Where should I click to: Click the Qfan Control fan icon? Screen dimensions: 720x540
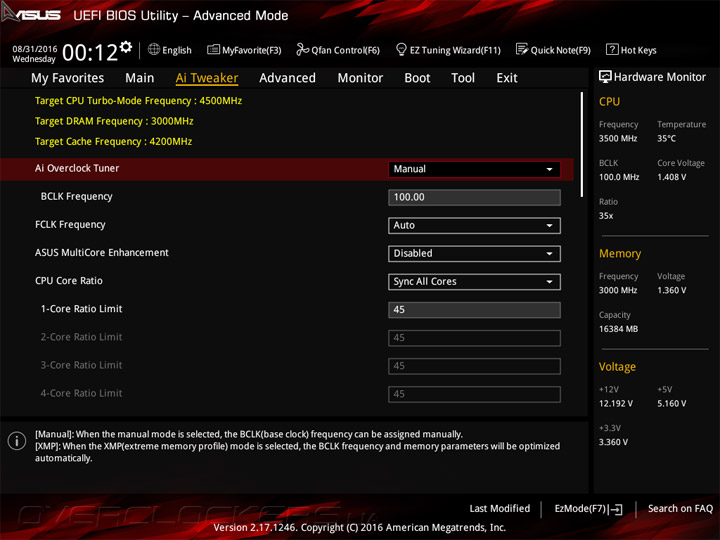tap(302, 49)
